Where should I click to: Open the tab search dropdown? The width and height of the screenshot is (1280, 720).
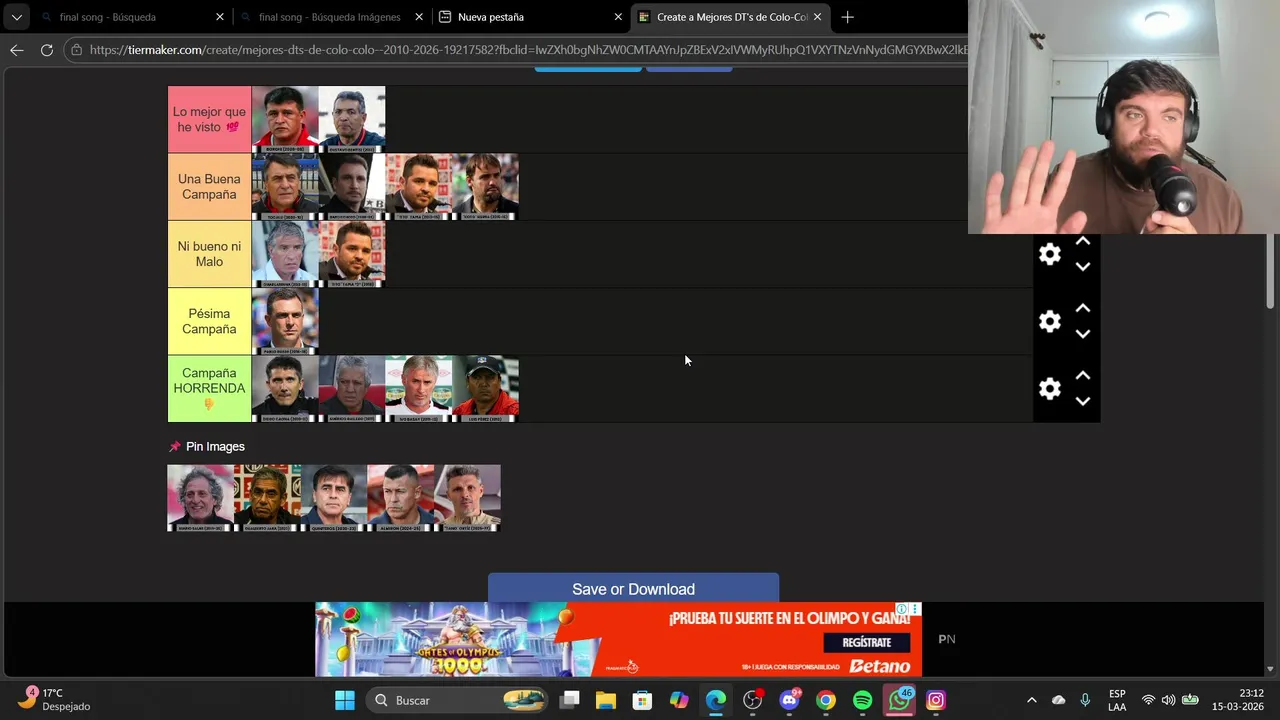pos(16,17)
